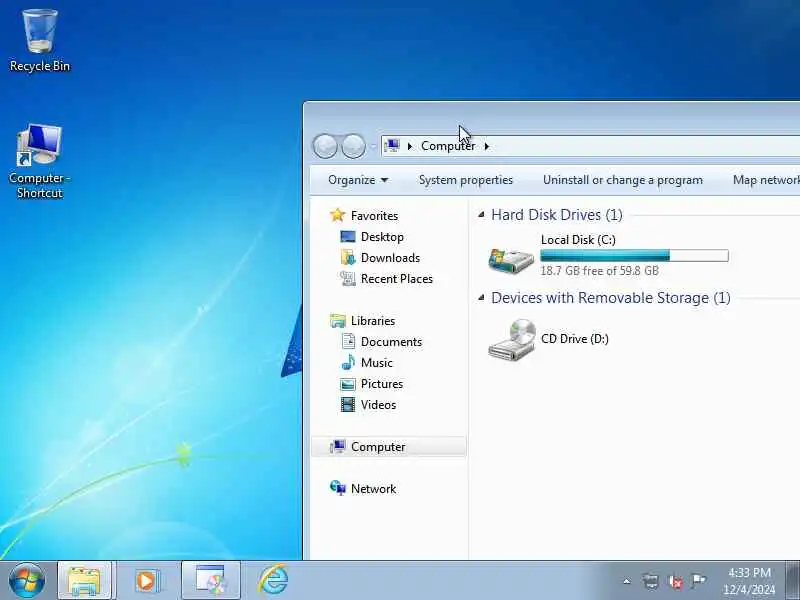The width and height of the screenshot is (800, 600).
Task: Open the Documents library
Action: (391, 342)
